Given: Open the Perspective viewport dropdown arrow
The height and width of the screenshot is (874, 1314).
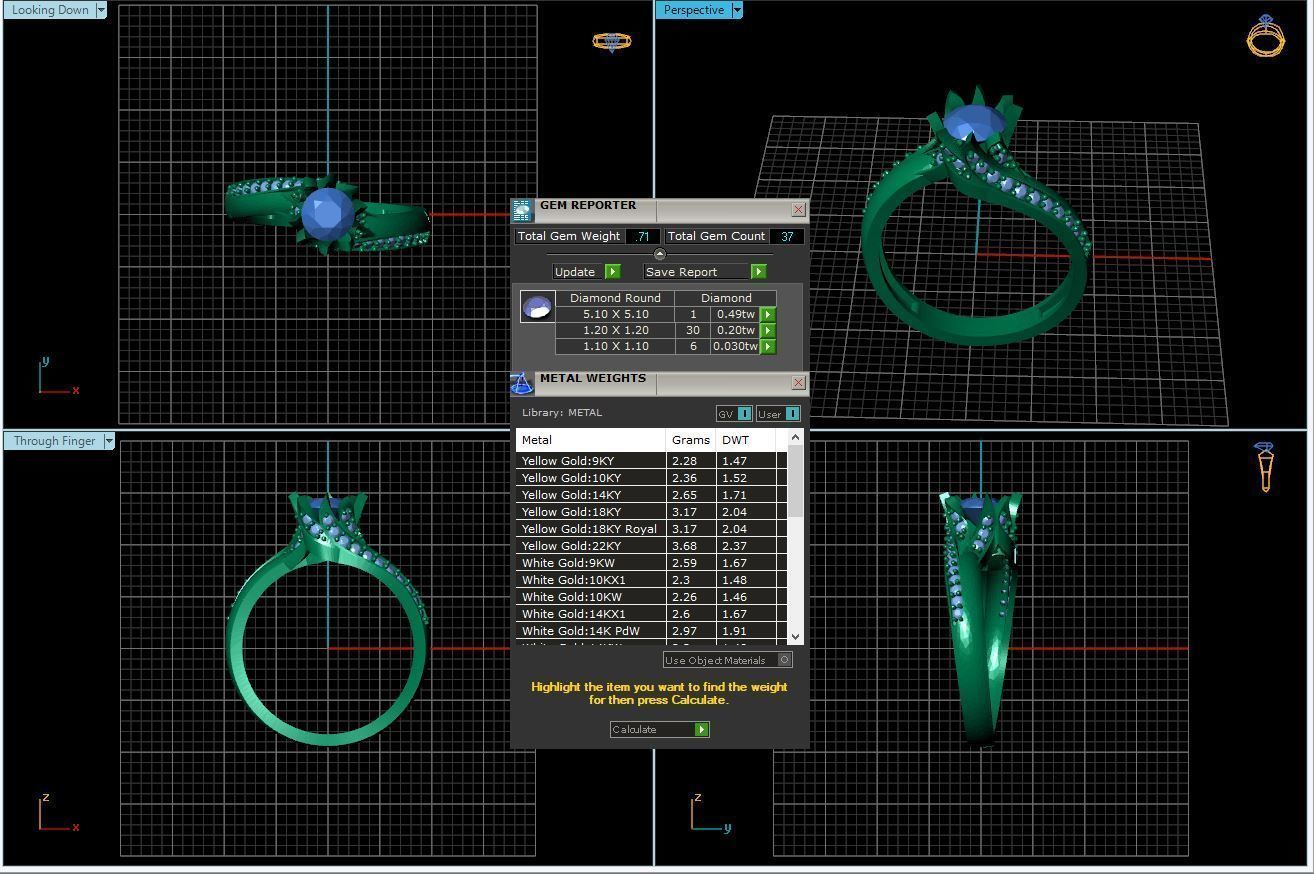Looking at the screenshot, I should pos(737,10).
